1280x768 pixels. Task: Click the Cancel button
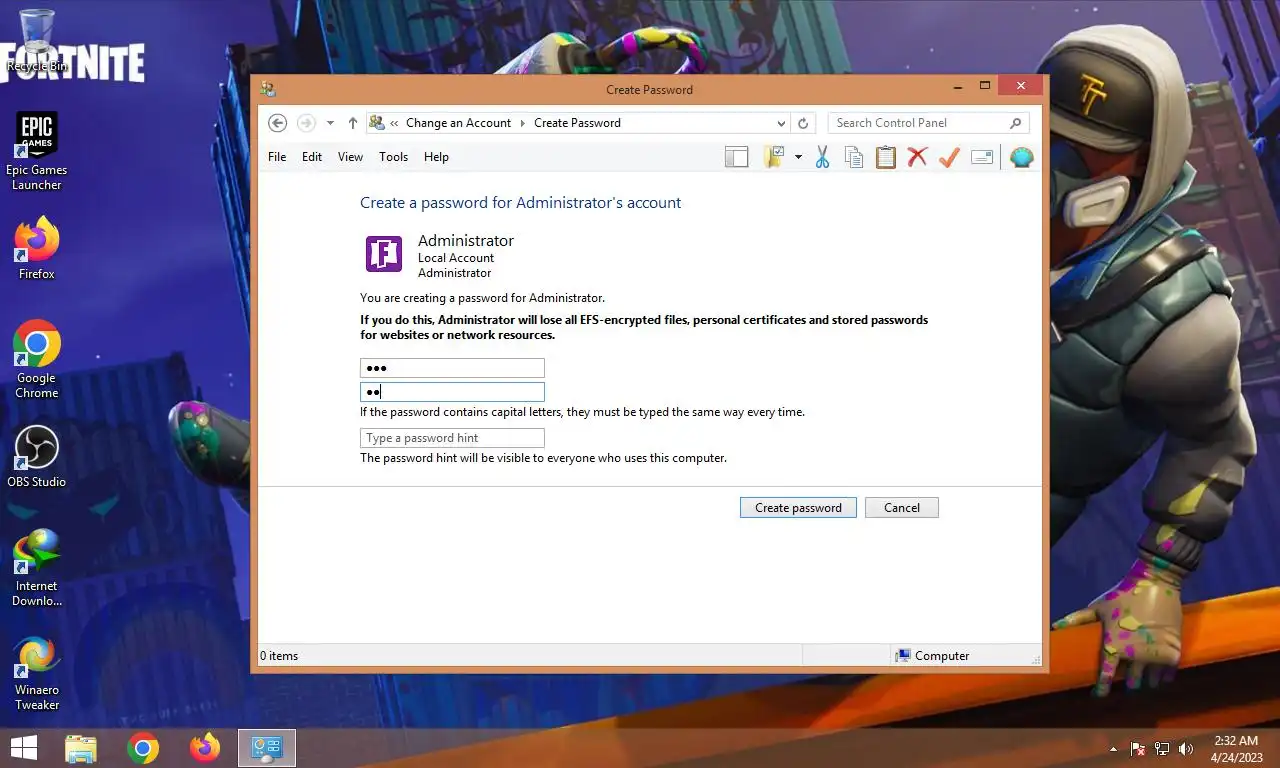coord(902,508)
